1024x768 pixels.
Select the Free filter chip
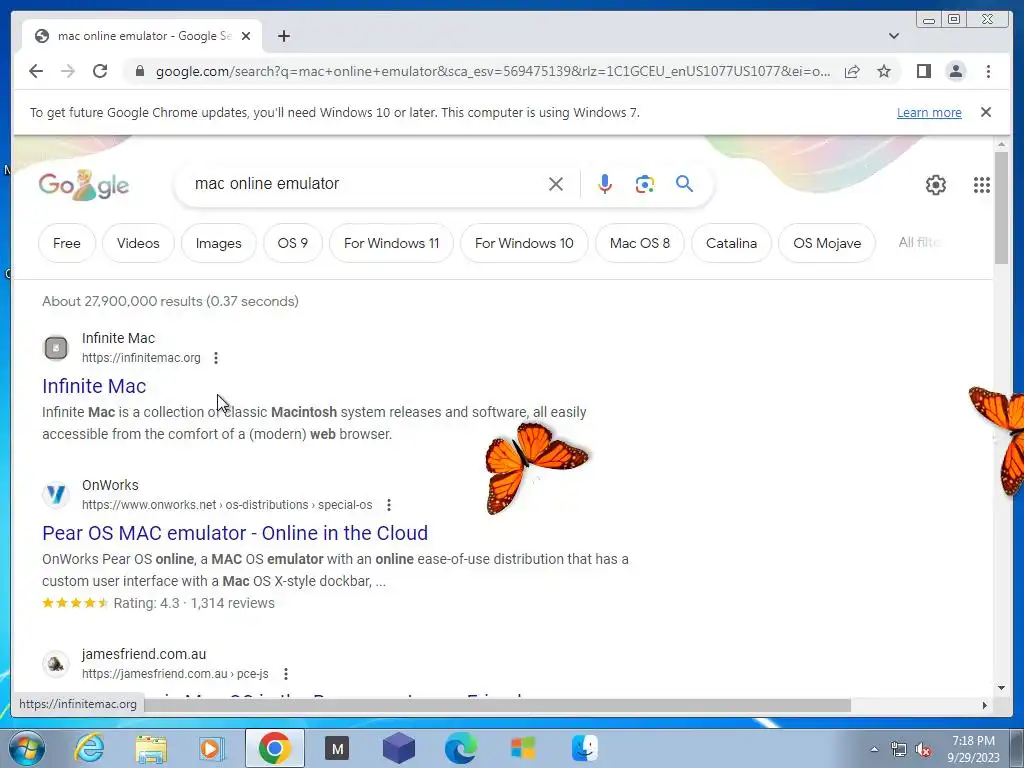tap(67, 243)
